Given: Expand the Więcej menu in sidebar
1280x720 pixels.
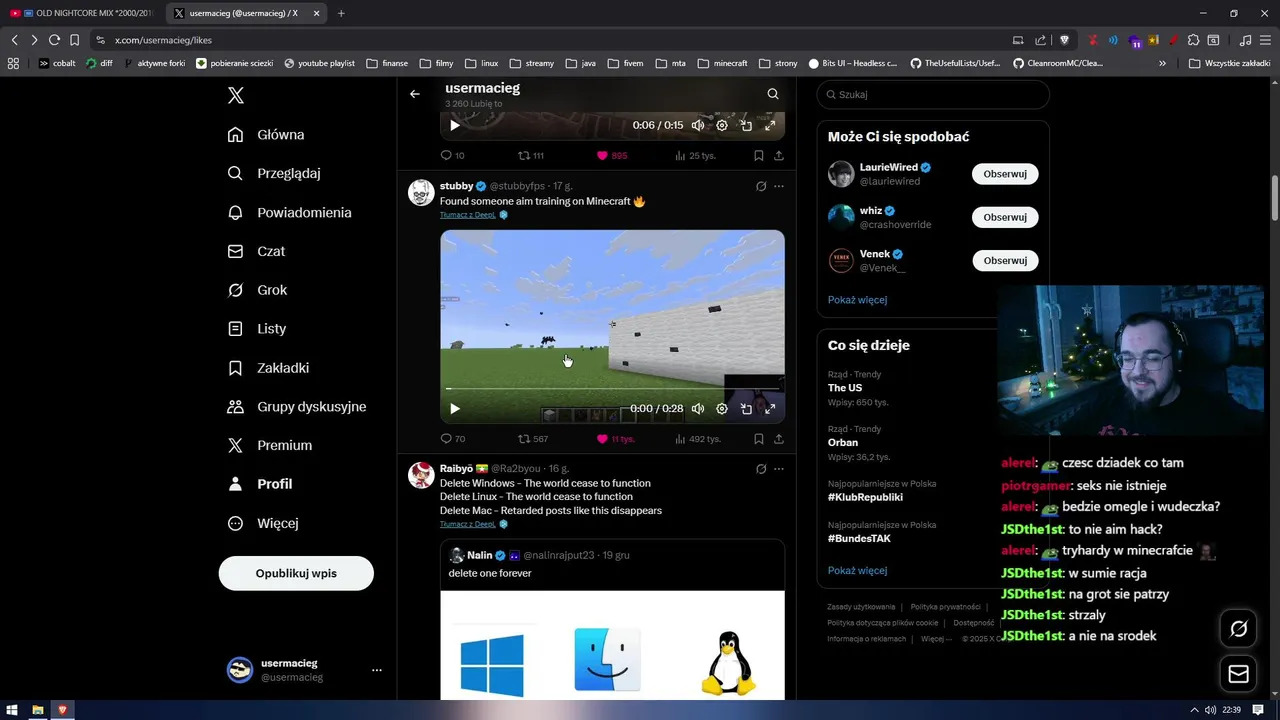Looking at the screenshot, I should [263, 523].
